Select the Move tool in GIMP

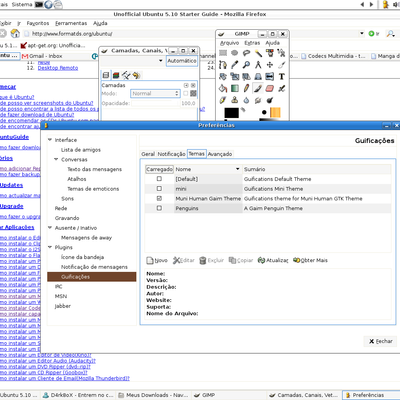pos(270,65)
